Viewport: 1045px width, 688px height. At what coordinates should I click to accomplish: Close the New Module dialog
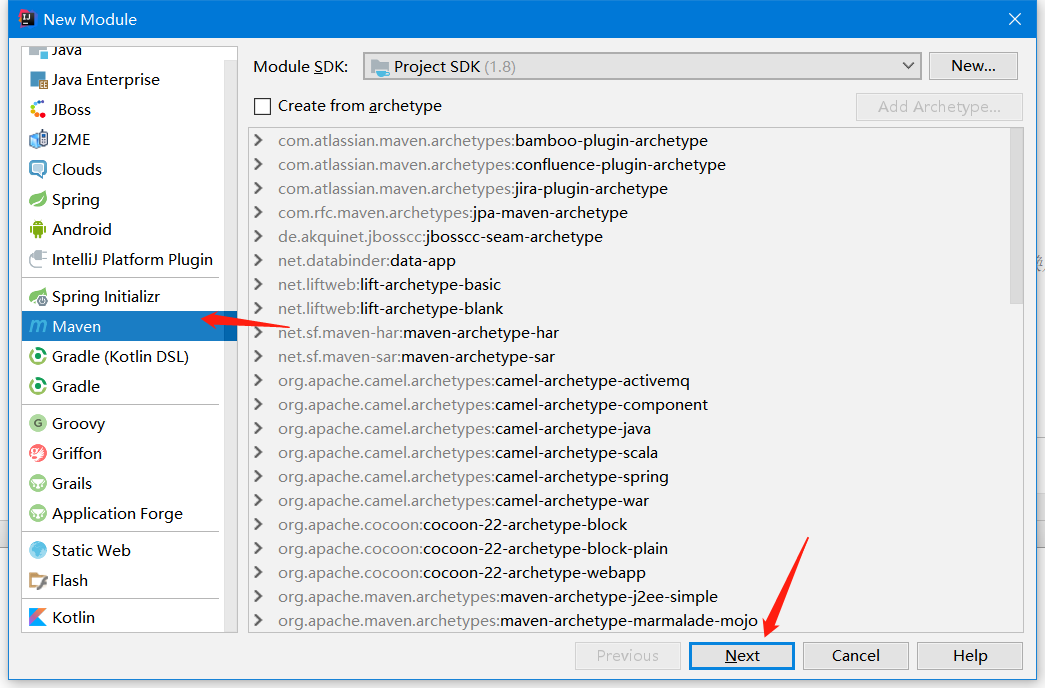click(x=1014, y=19)
